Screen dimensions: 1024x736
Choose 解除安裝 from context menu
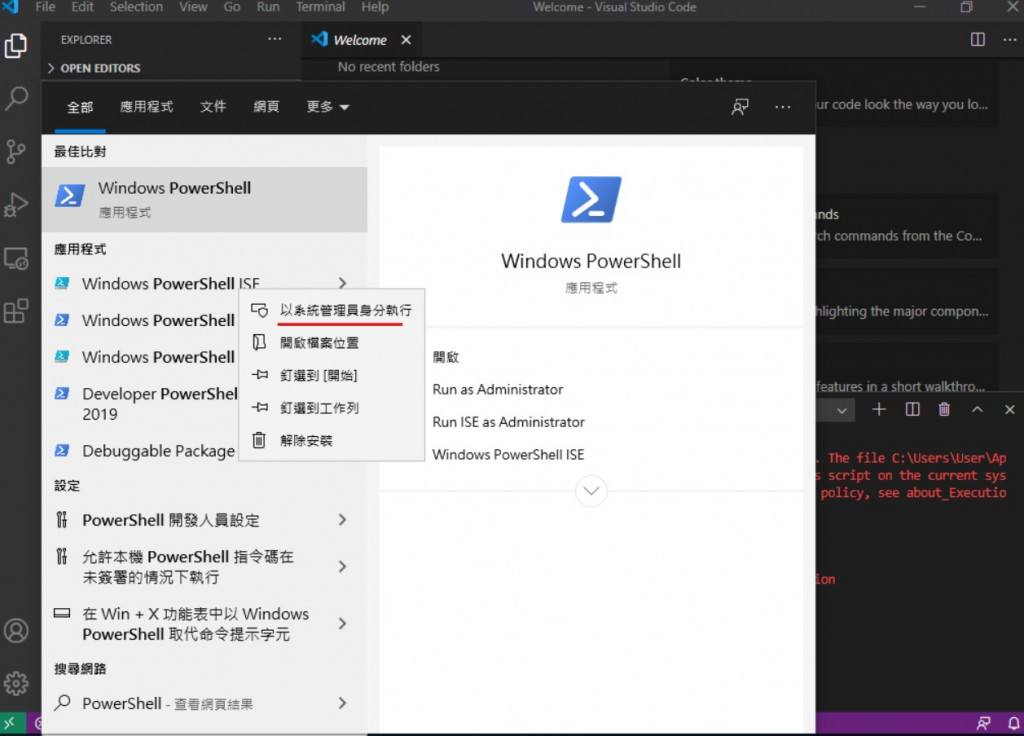pos(332,441)
